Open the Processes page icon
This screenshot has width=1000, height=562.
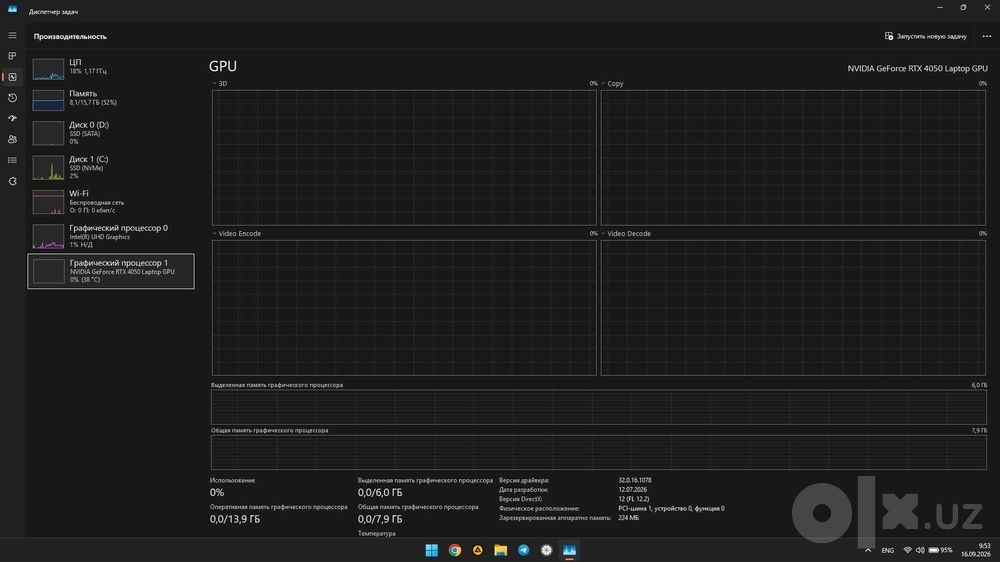pyautogui.click(x=12, y=56)
